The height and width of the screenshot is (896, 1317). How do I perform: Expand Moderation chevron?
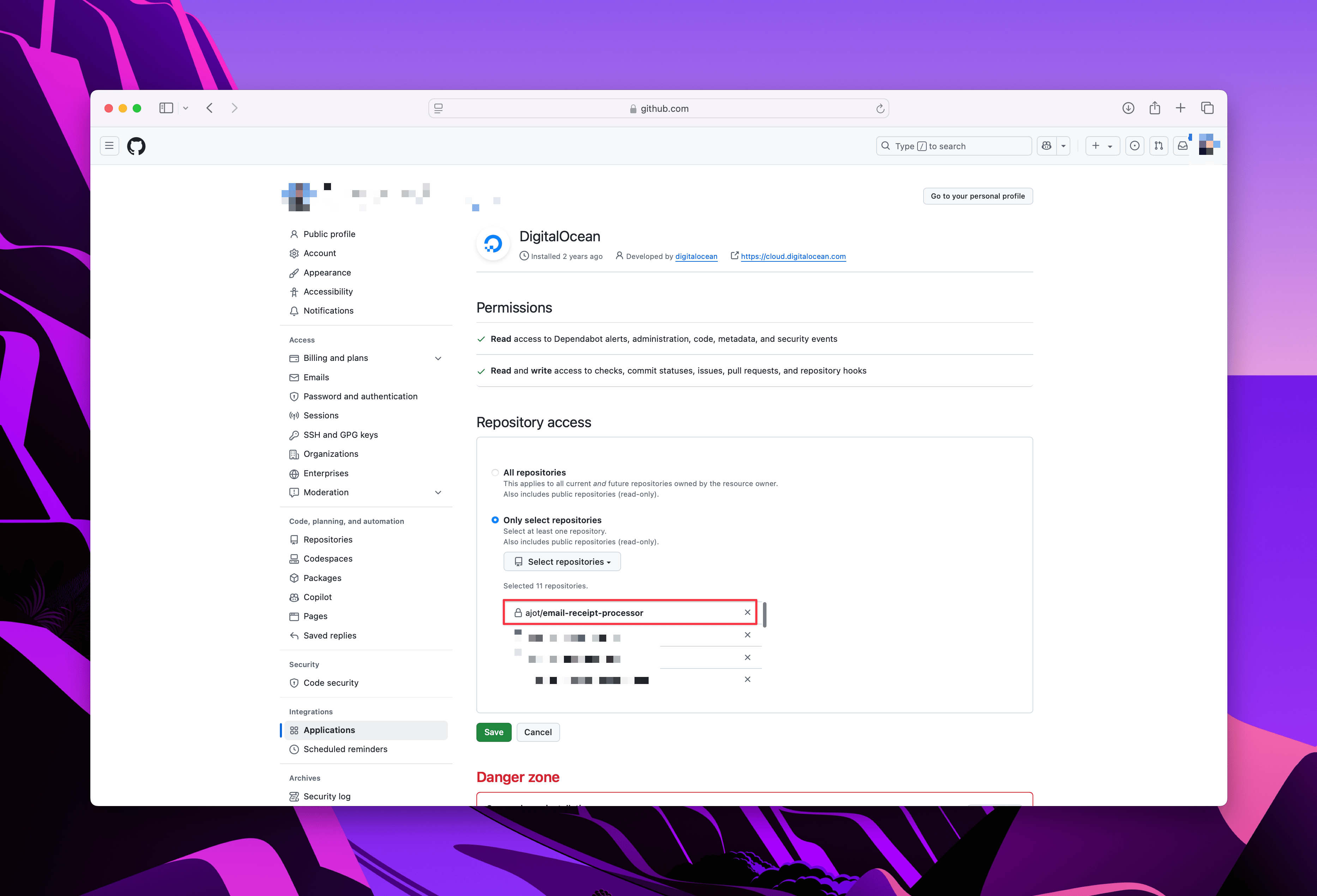[438, 492]
